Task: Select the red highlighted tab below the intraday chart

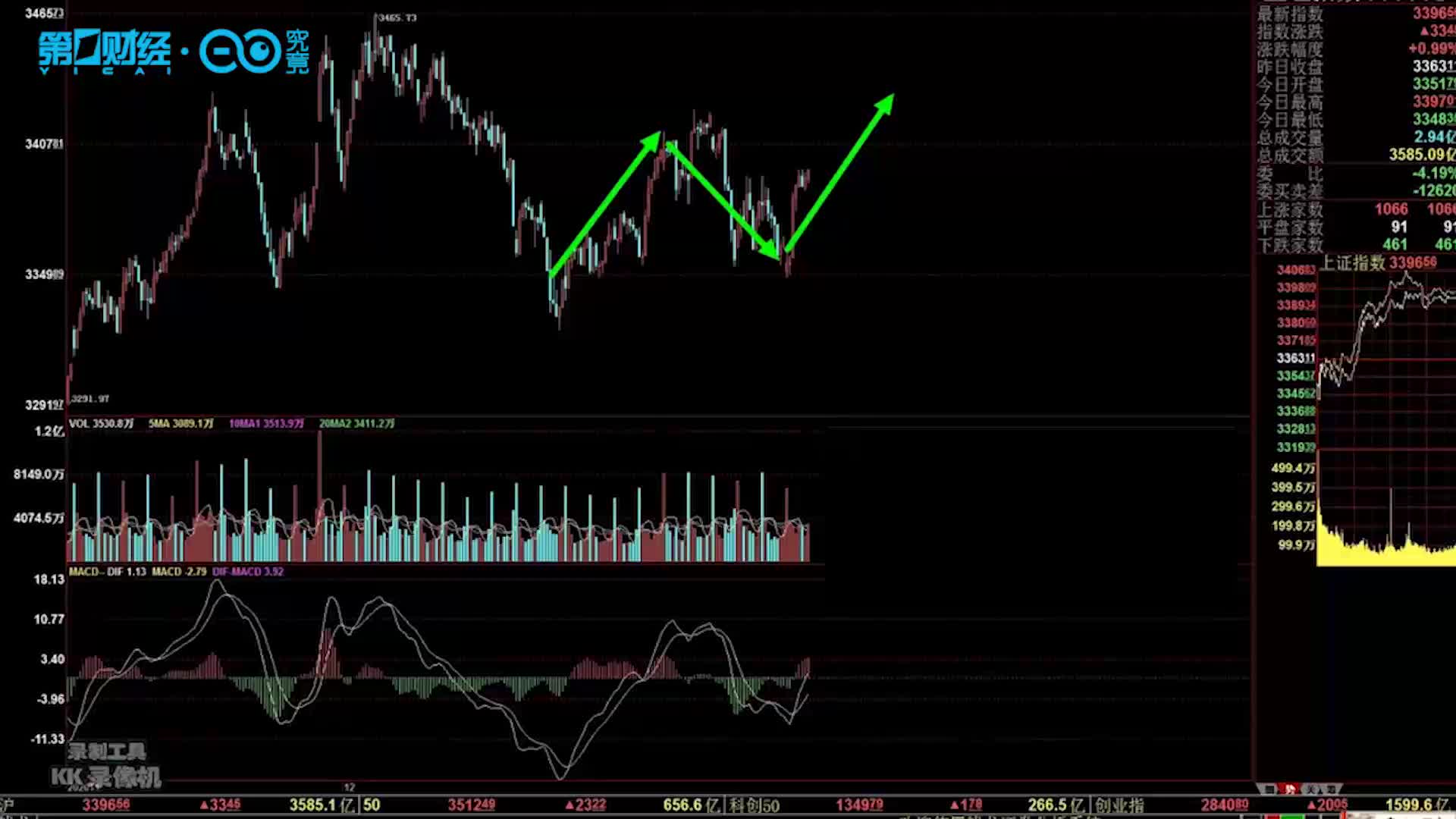Action: pyautogui.click(x=1290, y=789)
